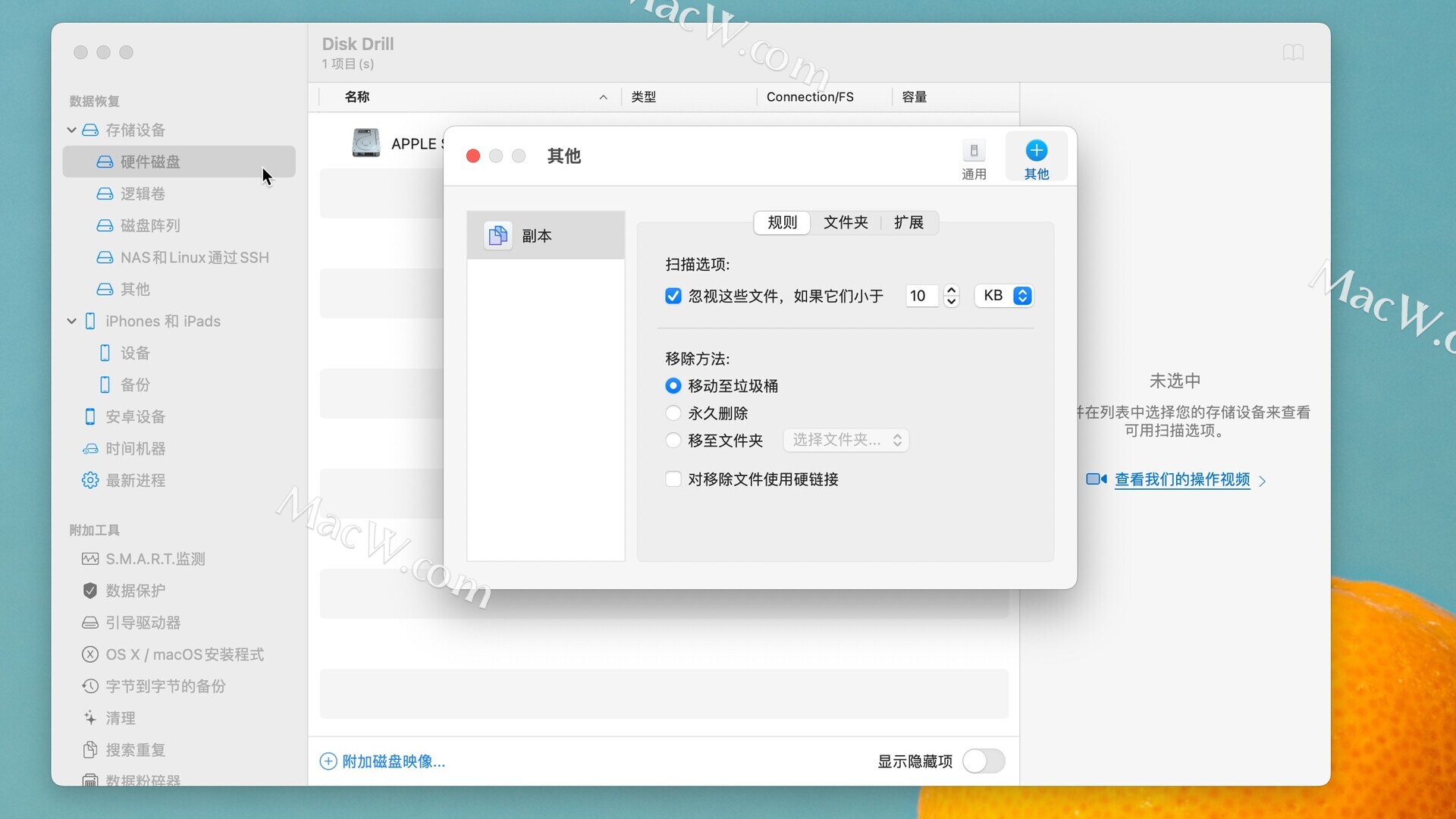Sort by the 名称 column arrow
Image resolution: width=1456 pixels, height=819 pixels.
pyautogui.click(x=603, y=97)
